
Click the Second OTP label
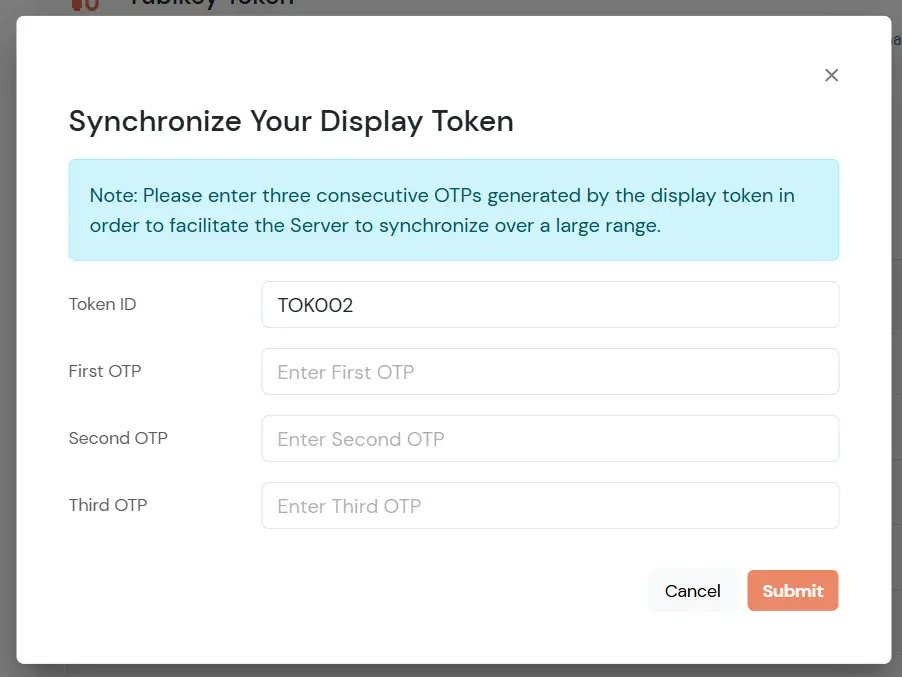(118, 438)
